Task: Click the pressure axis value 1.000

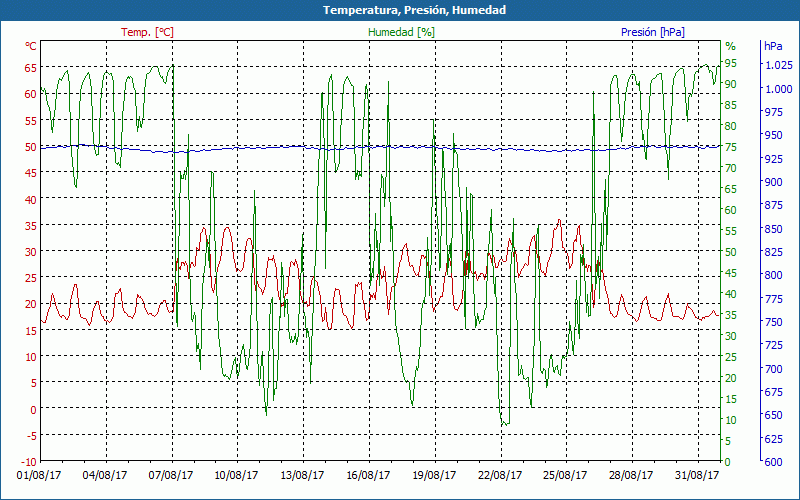Action: (x=779, y=89)
